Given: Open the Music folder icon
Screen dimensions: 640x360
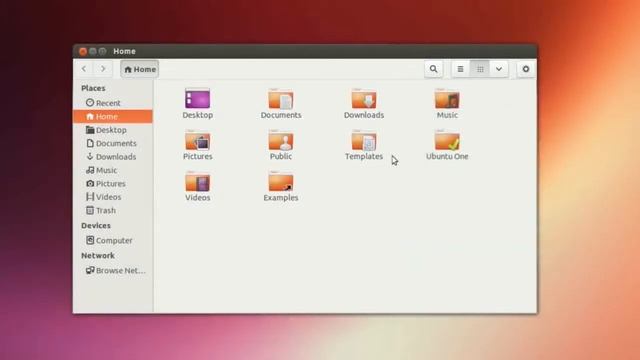Looking at the screenshot, I should coord(447,99).
